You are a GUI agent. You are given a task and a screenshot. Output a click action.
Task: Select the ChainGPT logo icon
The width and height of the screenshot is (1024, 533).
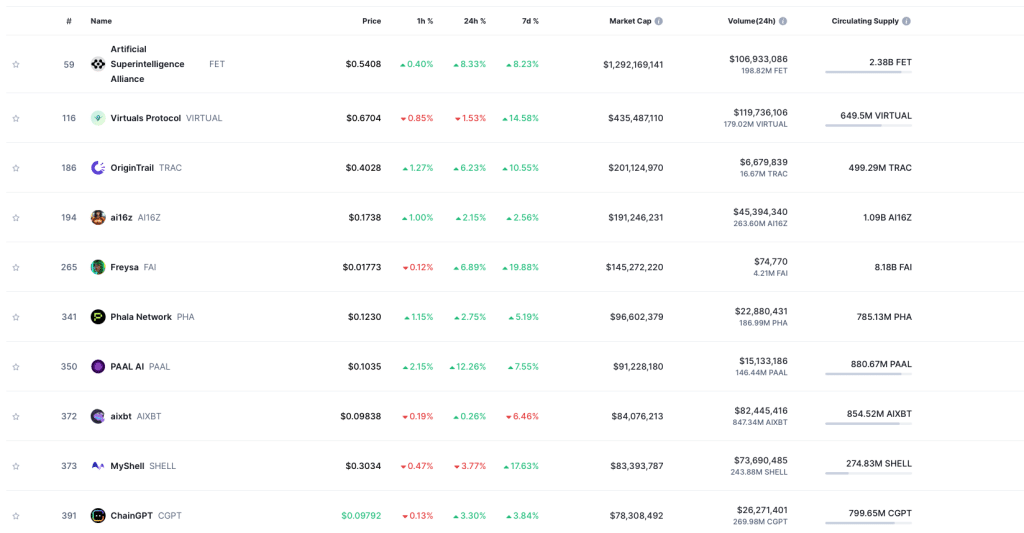click(x=98, y=515)
